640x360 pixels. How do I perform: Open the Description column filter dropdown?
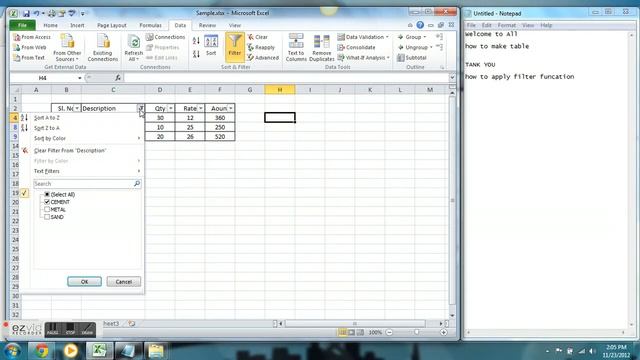[x=141, y=108]
